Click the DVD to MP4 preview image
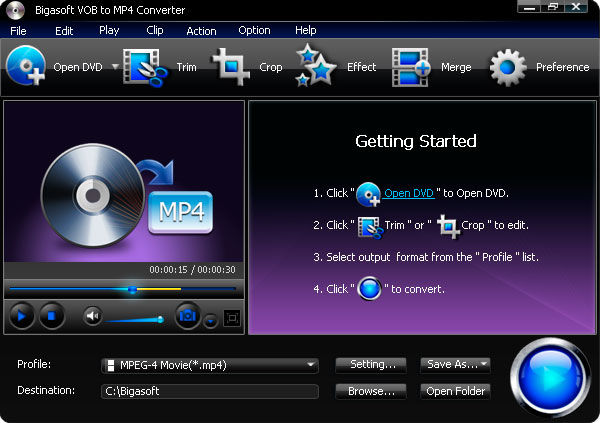Image resolution: width=600 pixels, height=423 pixels. click(124, 181)
